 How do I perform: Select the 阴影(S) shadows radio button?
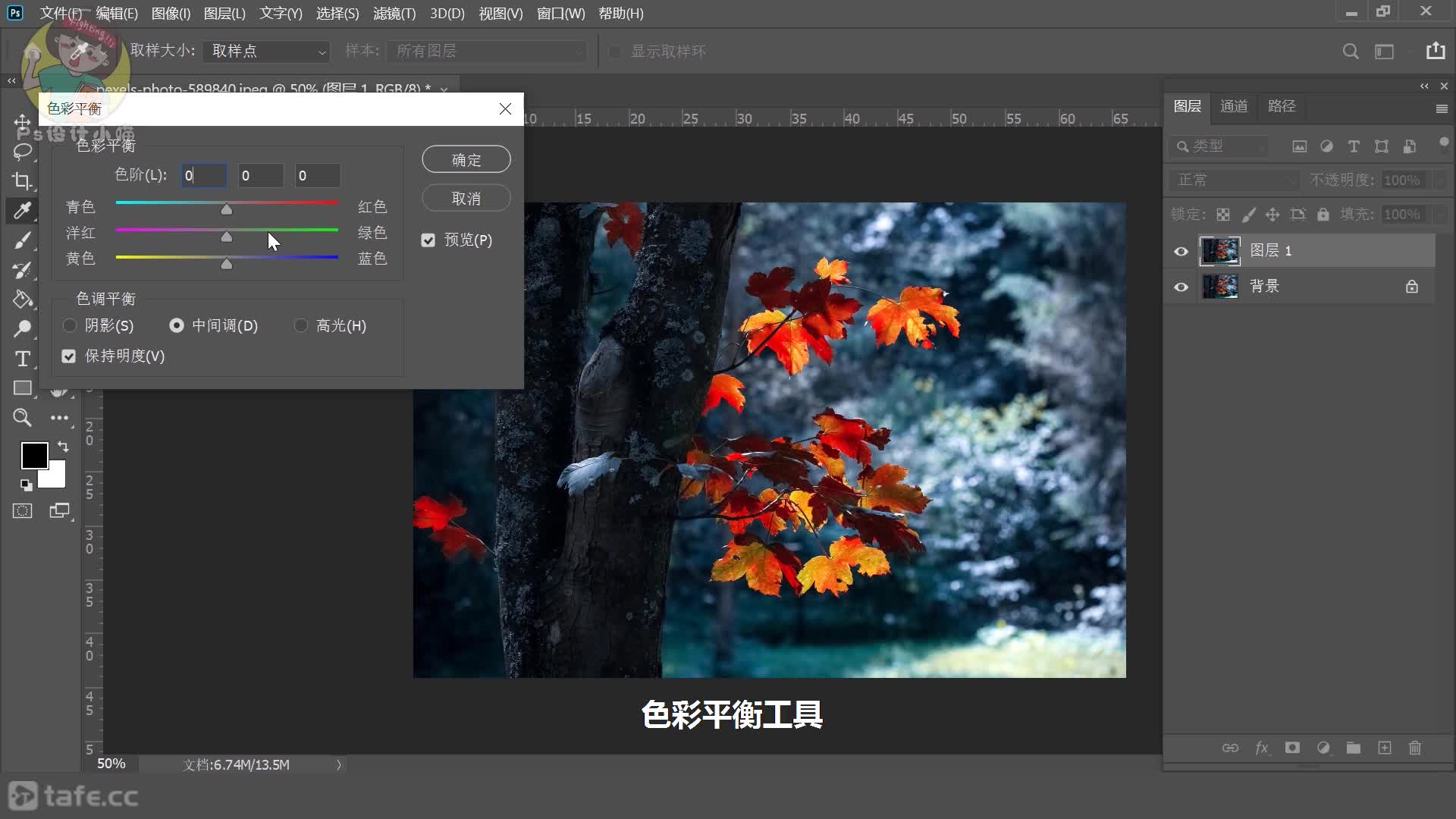tap(70, 325)
